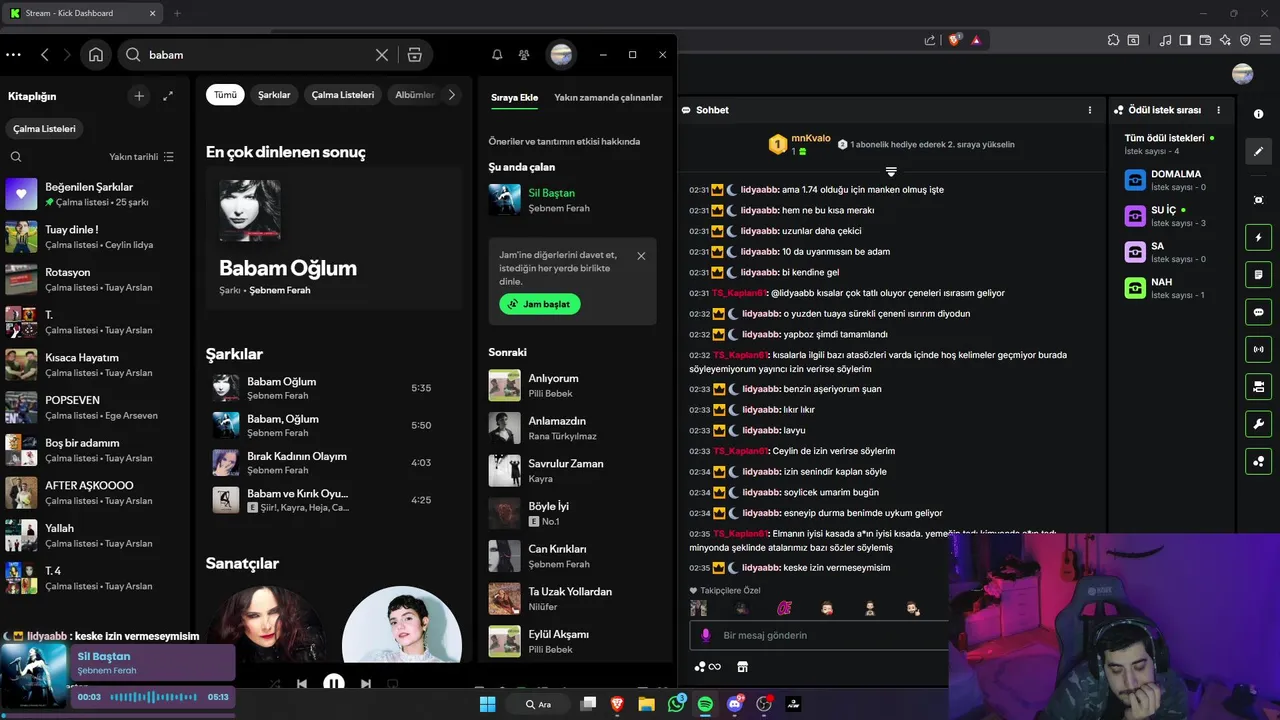Open Brave Leo AI sparkle icon

tap(1225, 40)
